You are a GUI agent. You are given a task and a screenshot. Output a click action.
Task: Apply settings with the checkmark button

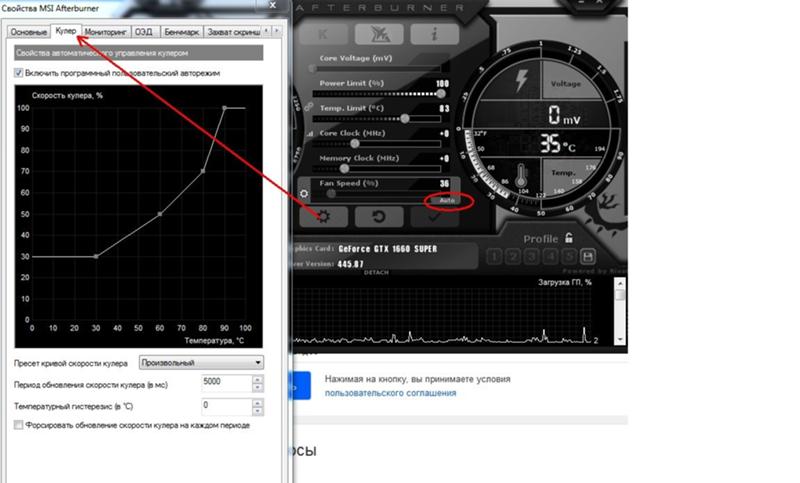434,216
